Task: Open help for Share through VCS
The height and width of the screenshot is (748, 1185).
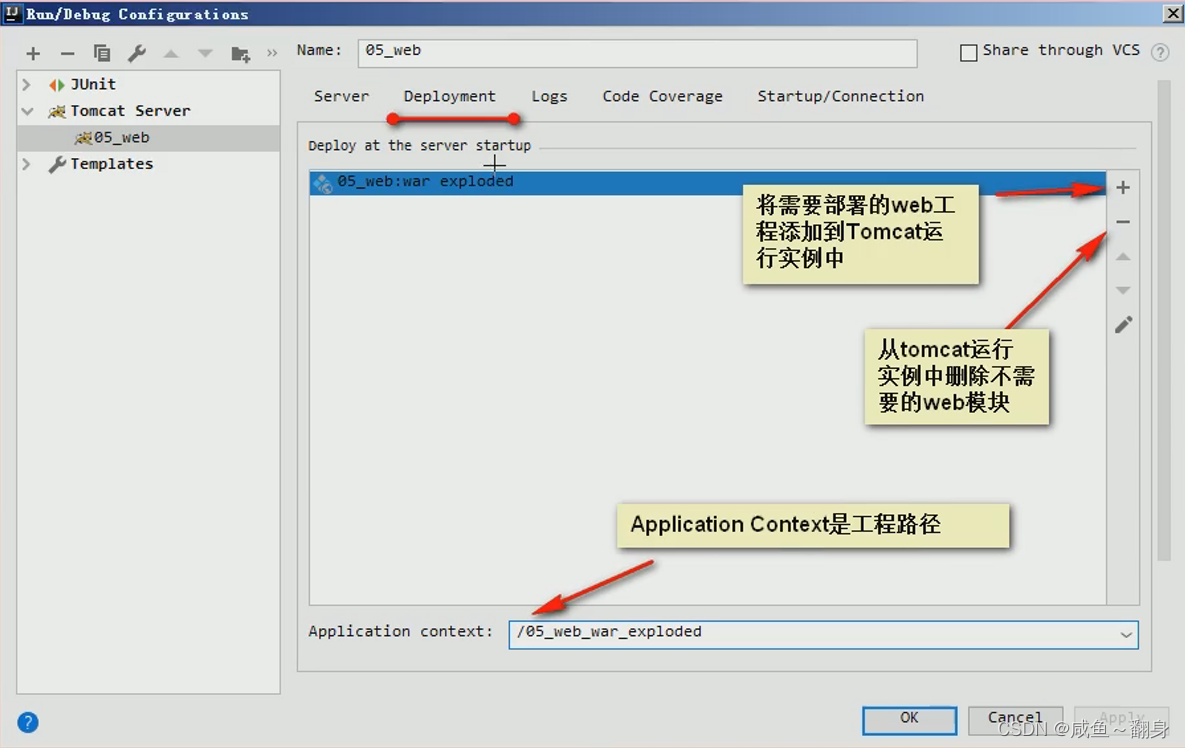Action: pyautogui.click(x=1159, y=52)
